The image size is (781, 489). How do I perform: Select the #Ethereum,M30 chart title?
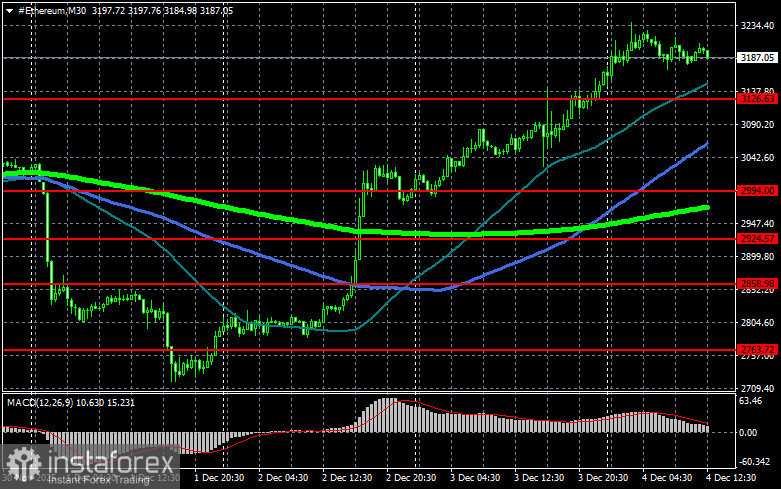pyautogui.click(x=52, y=10)
